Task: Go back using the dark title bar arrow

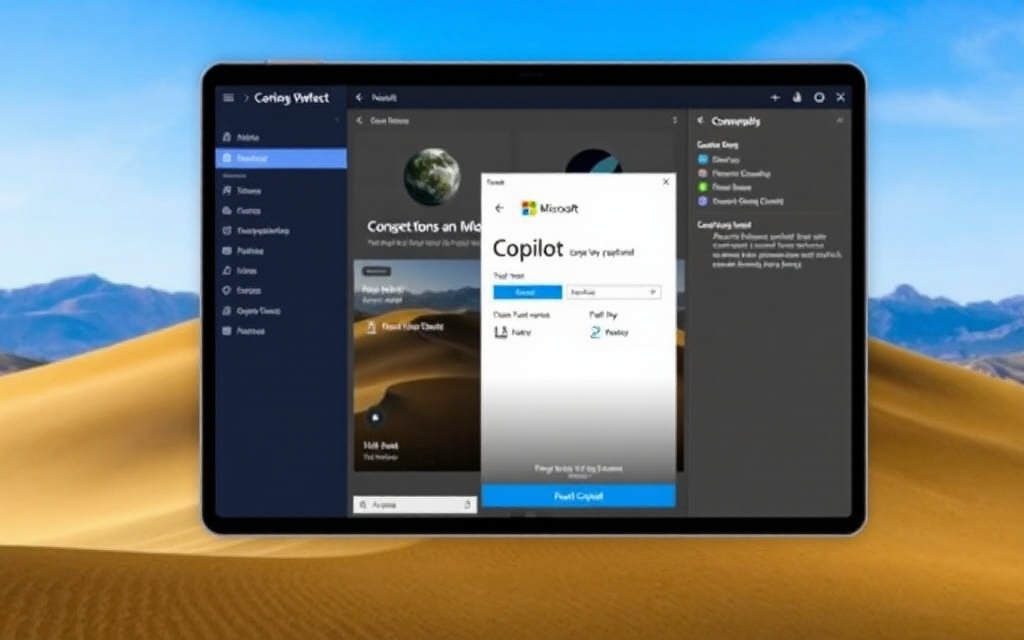Action: click(x=359, y=98)
